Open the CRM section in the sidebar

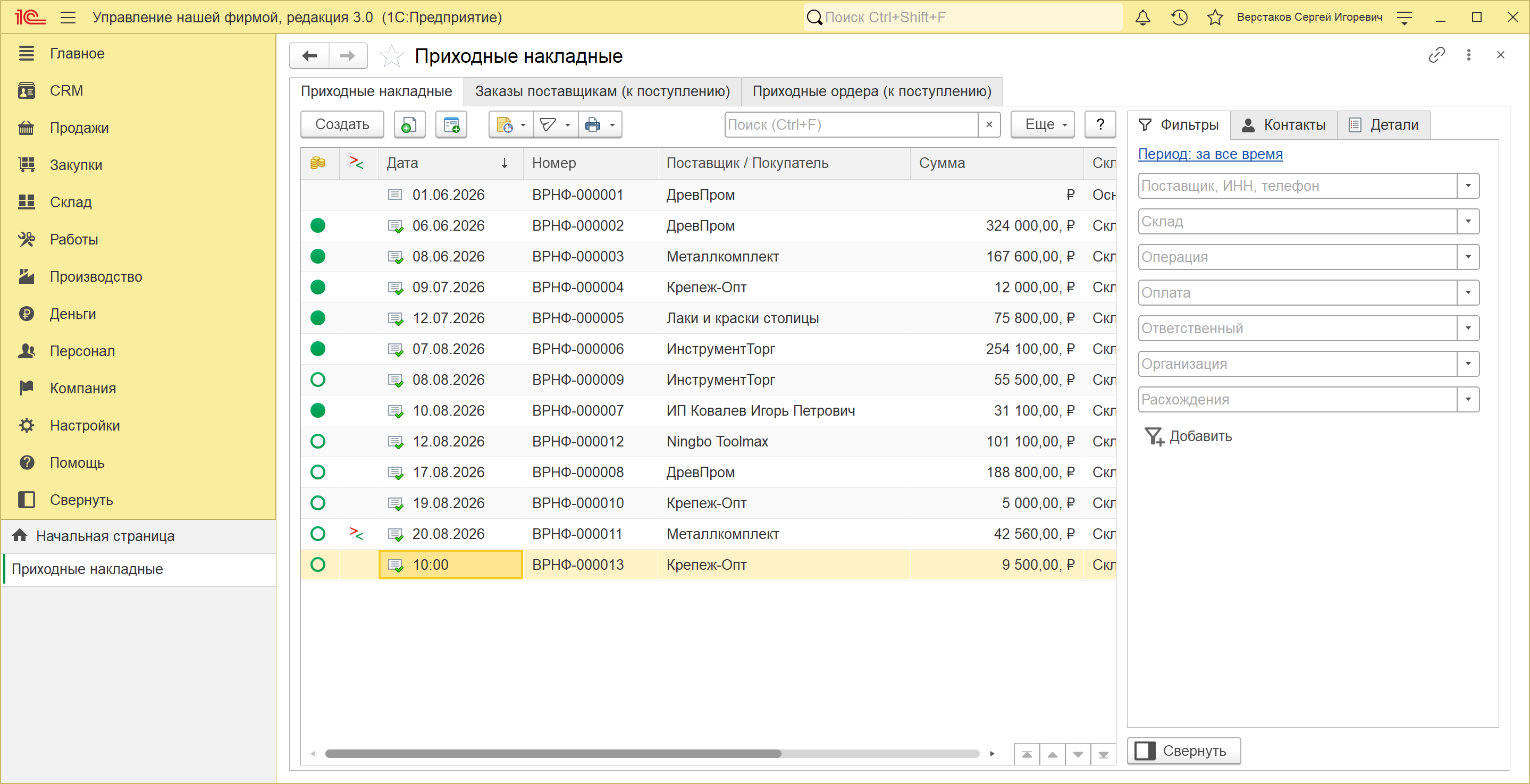coord(66,91)
